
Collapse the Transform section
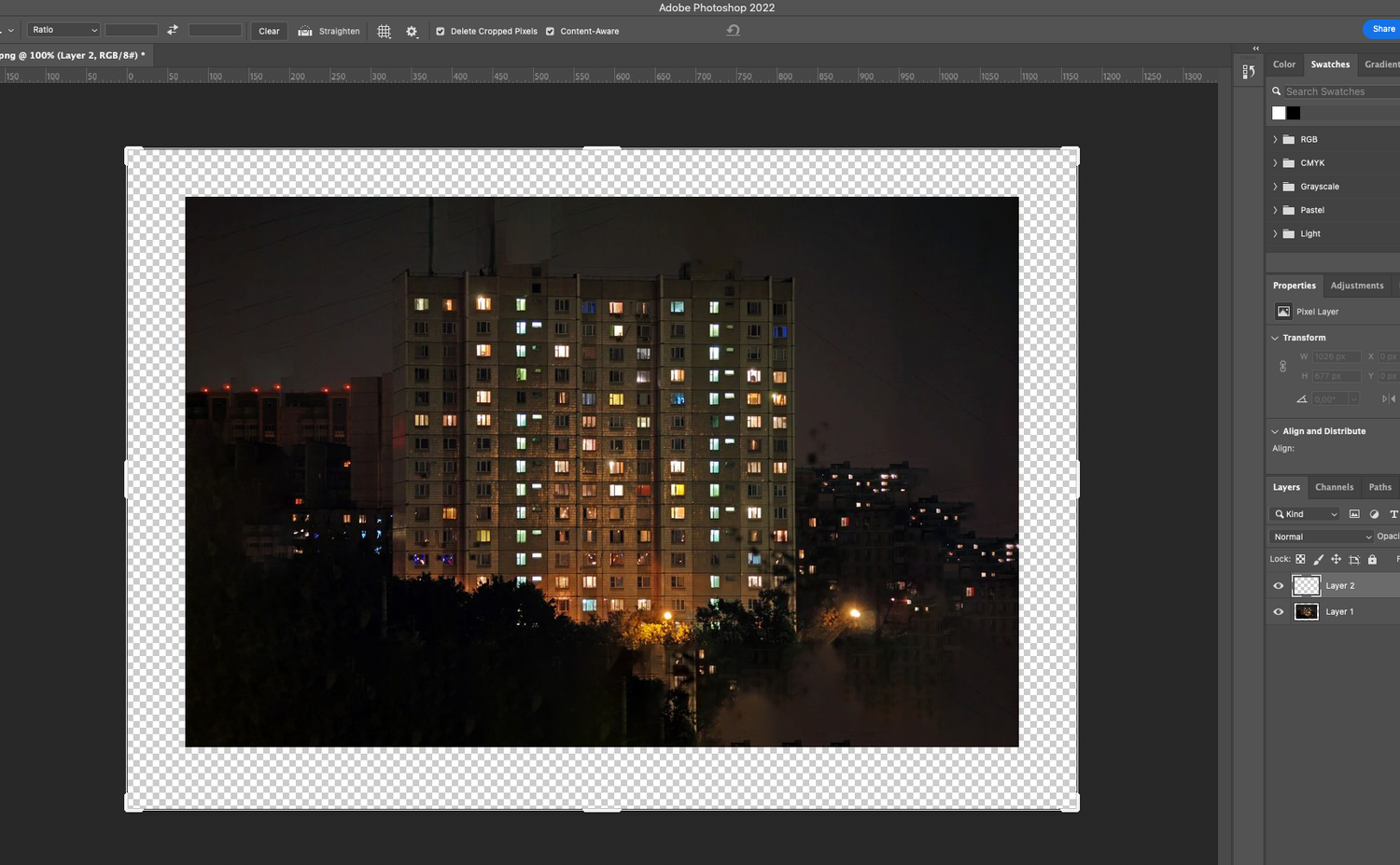click(1275, 338)
